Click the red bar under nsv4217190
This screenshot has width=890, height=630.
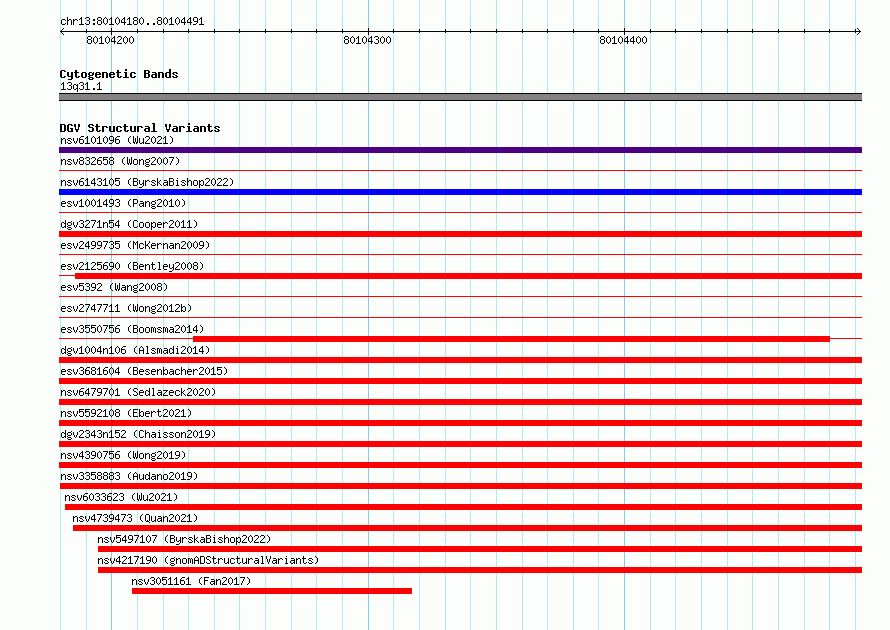(x=480, y=570)
